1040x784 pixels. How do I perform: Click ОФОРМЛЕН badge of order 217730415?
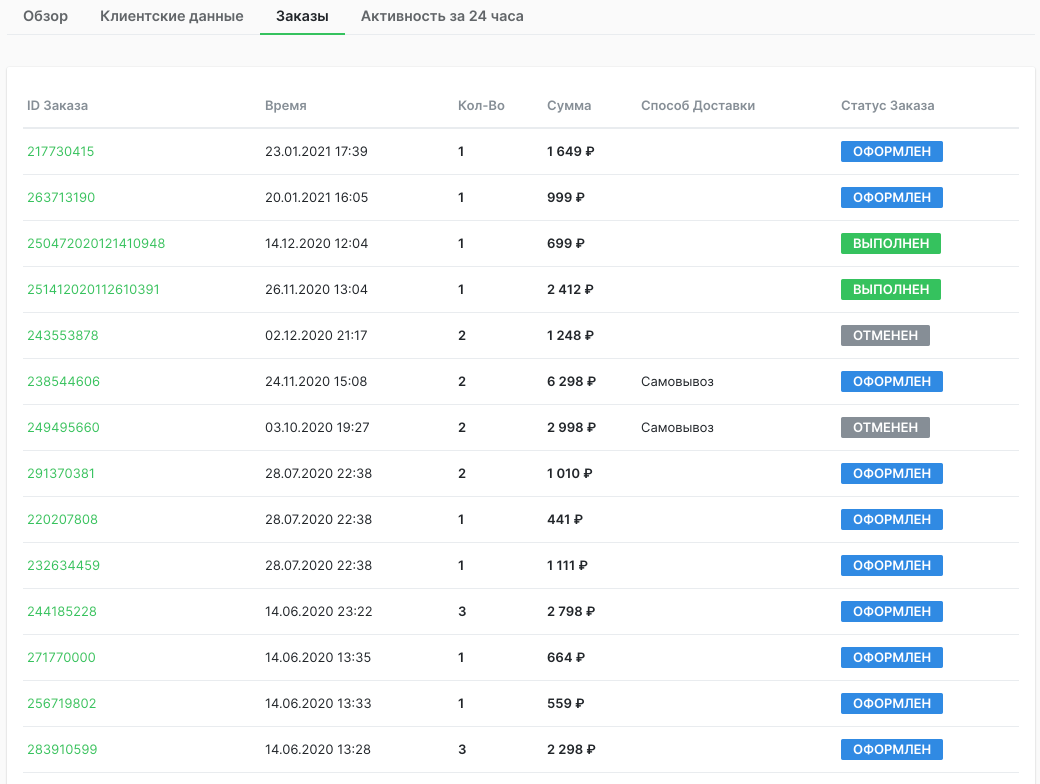[892, 152]
